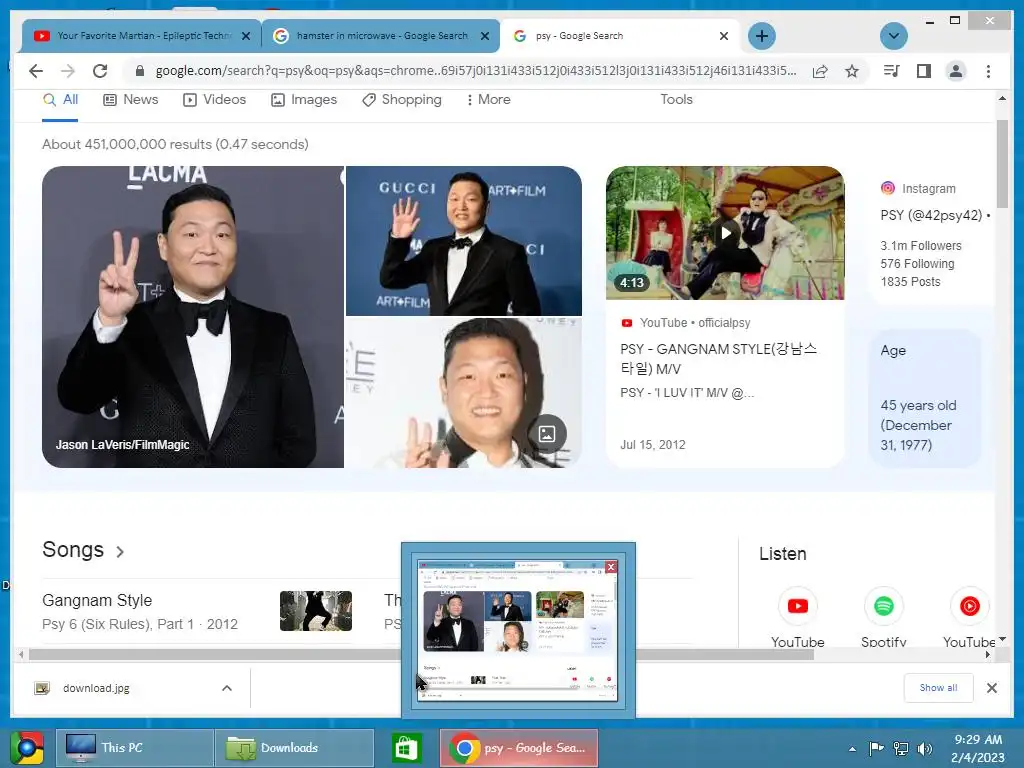The image size is (1024, 768).
Task: Click the page scroll-up arrow
Action: [x=1002, y=99]
